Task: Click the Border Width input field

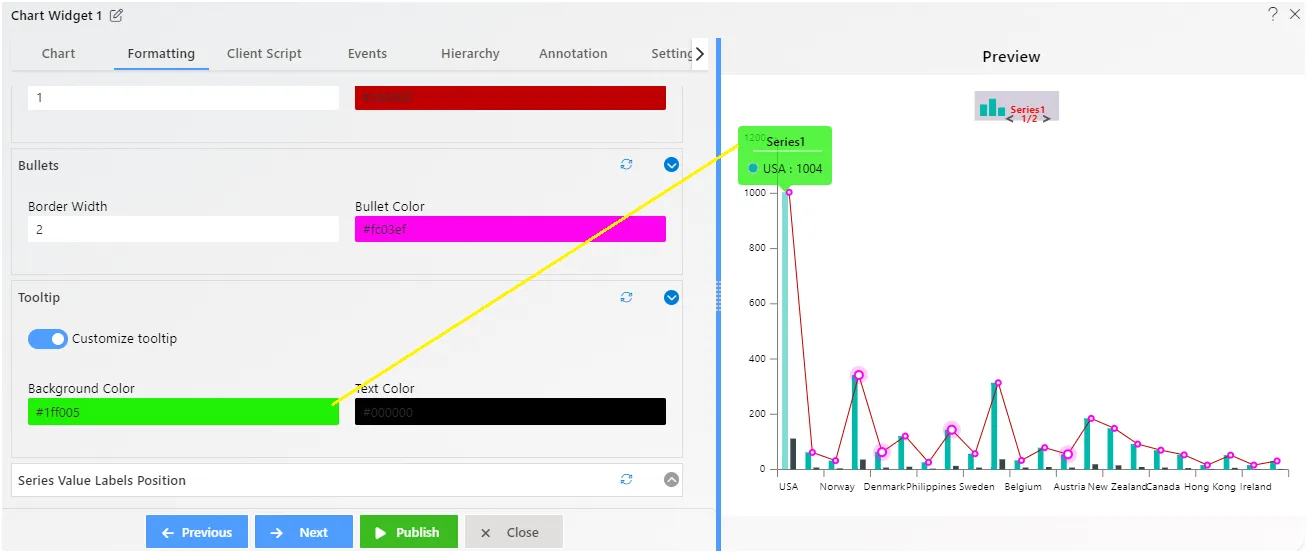Action: click(183, 229)
